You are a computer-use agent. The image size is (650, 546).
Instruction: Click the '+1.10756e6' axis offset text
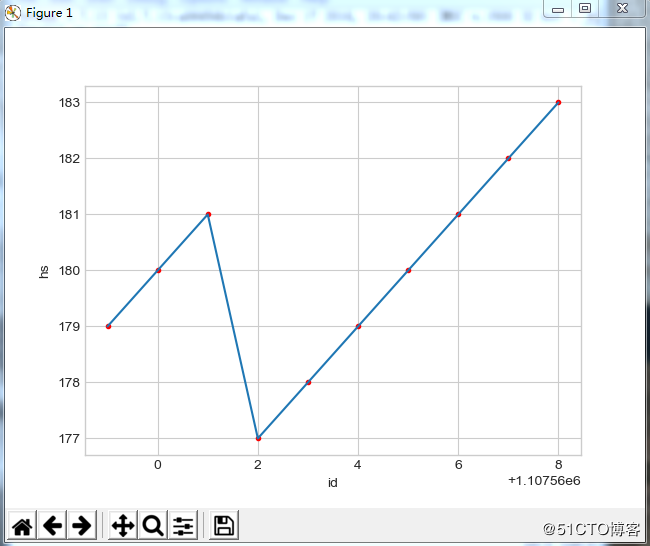click(x=544, y=480)
